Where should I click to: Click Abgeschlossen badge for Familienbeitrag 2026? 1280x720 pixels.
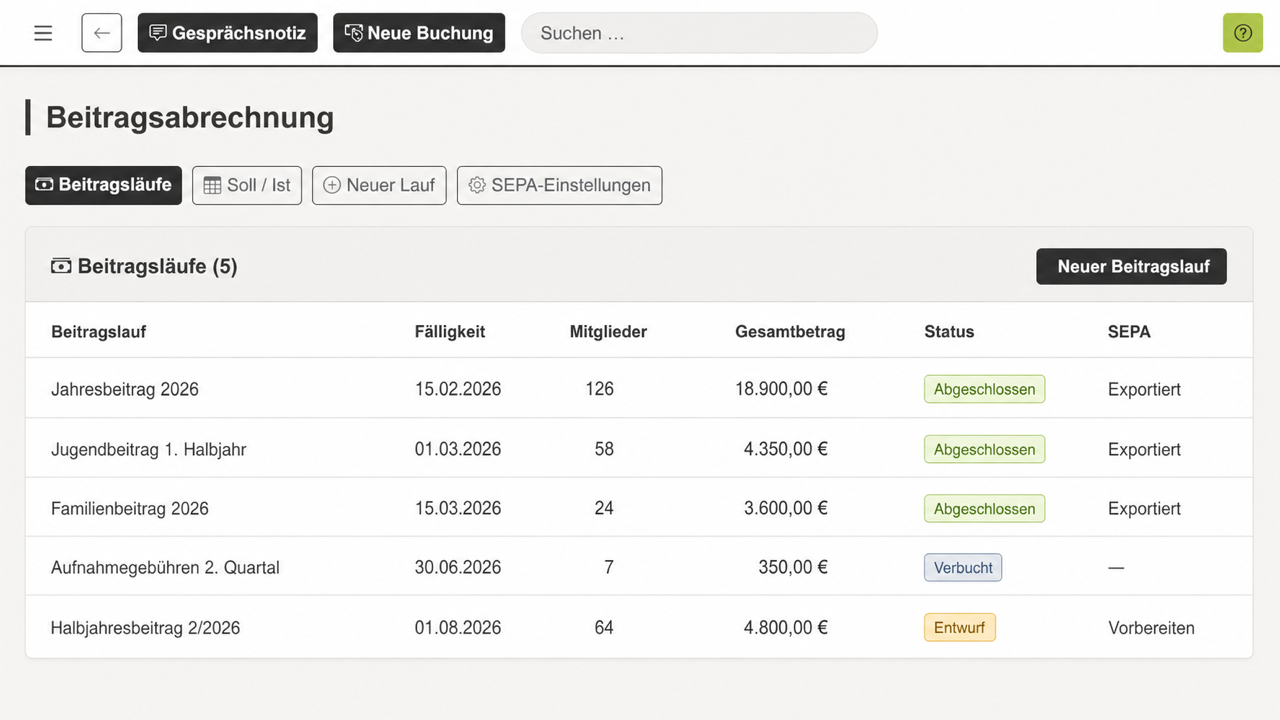[984, 508]
